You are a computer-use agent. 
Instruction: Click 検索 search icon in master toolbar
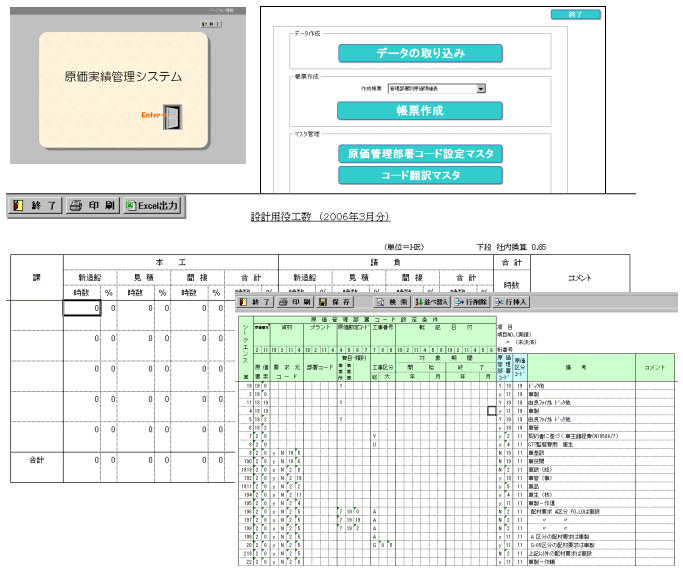(392, 302)
